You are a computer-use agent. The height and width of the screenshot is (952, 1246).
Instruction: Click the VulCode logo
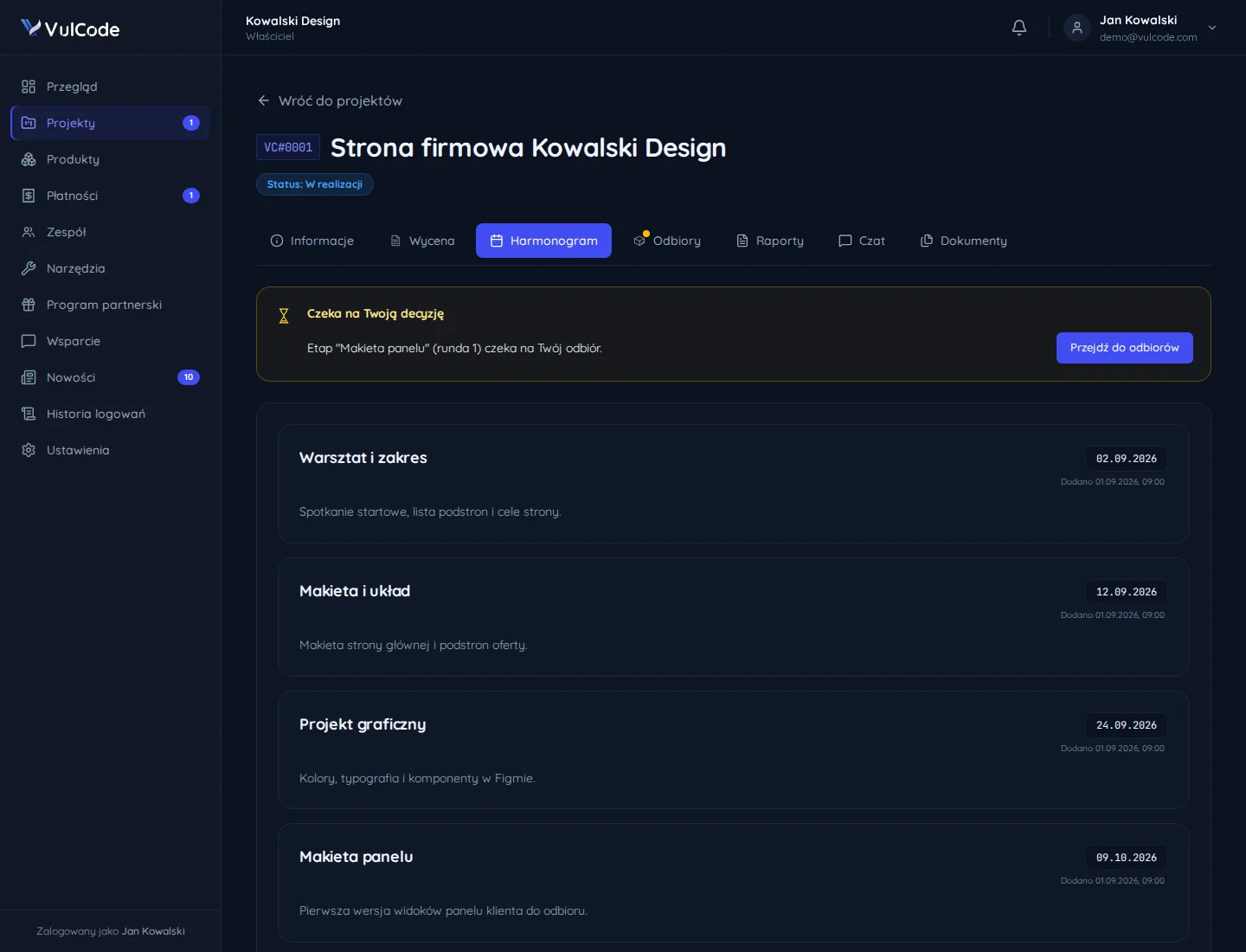coord(70,29)
